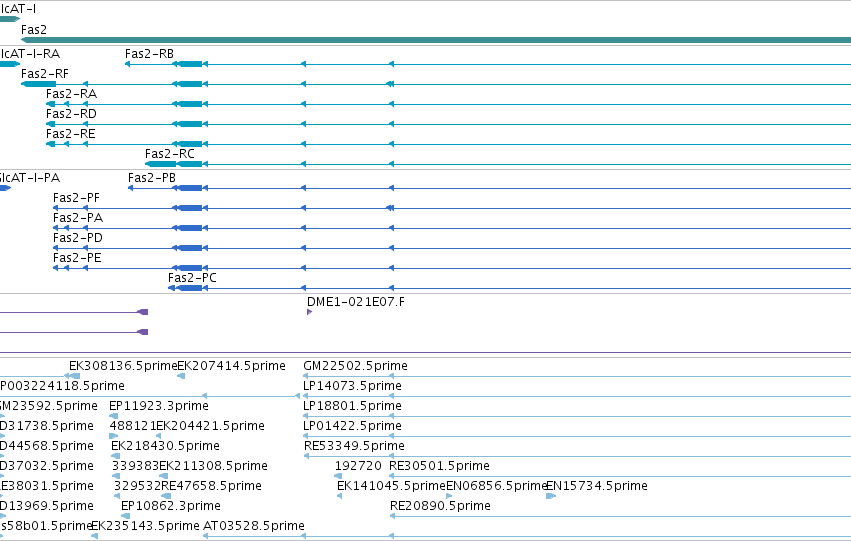The width and height of the screenshot is (851, 541).
Task: Select the EK204421.5prime EST label
Action: [211, 427]
